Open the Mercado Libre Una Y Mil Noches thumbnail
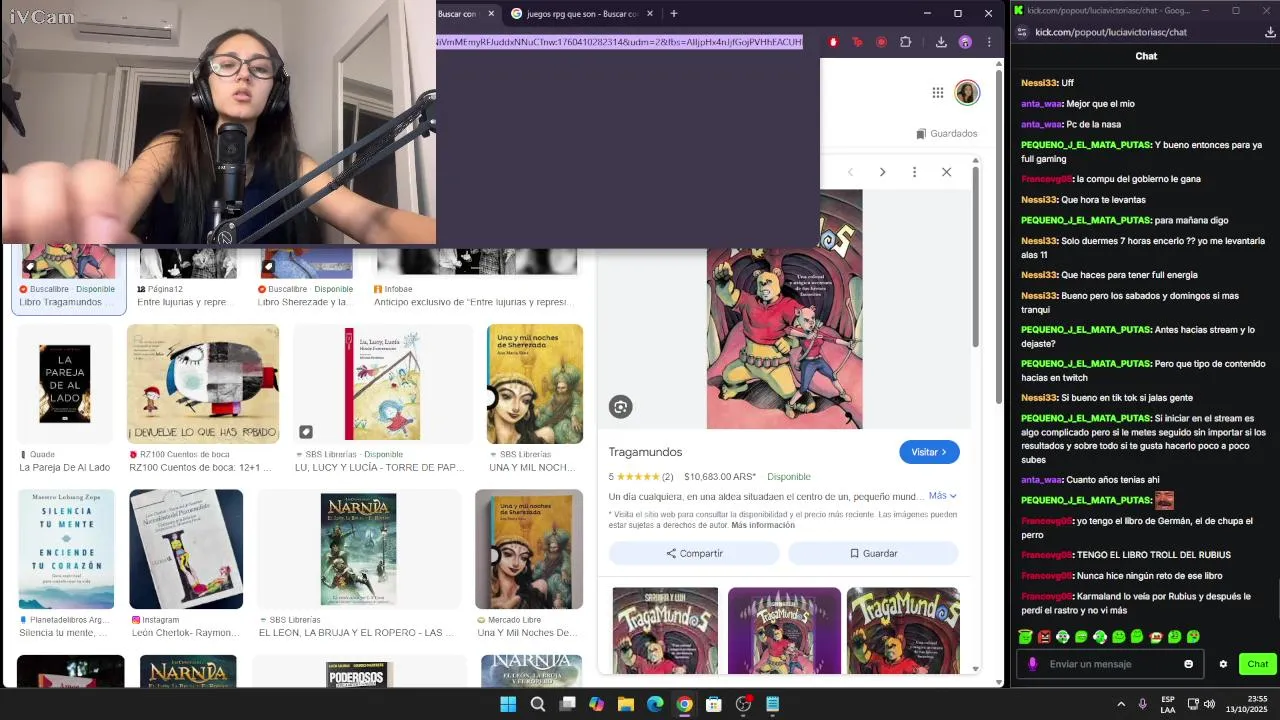The image size is (1280, 720). click(x=529, y=549)
